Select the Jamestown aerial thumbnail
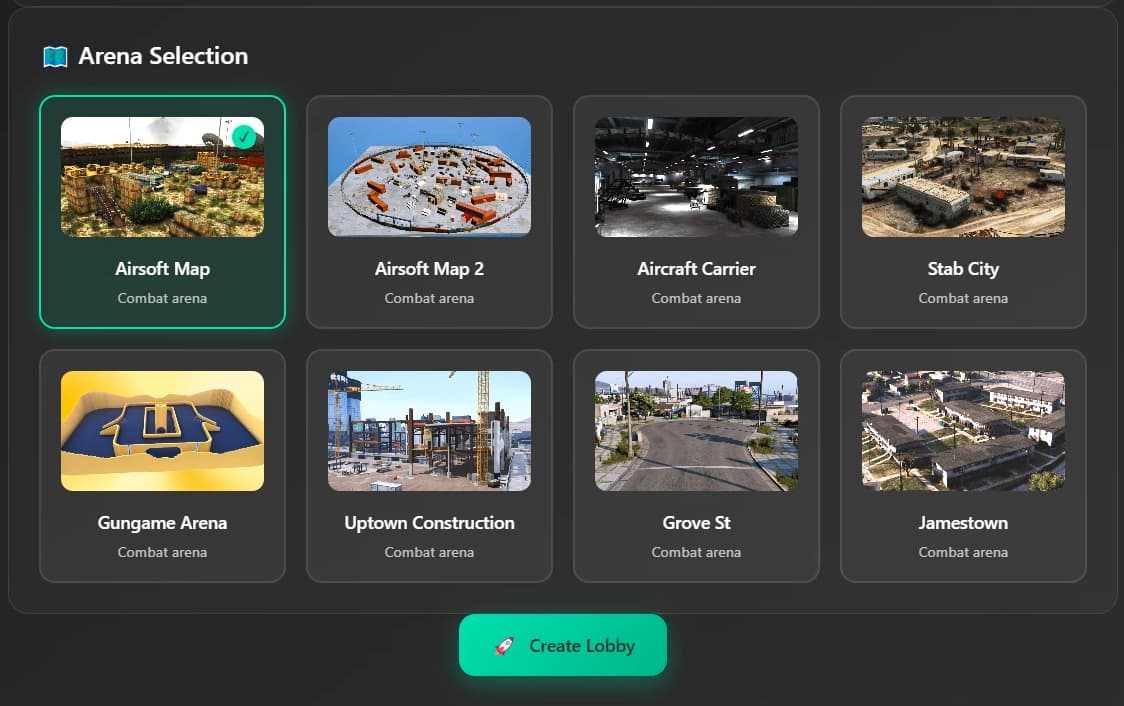The width and height of the screenshot is (1124, 706). pos(963,431)
